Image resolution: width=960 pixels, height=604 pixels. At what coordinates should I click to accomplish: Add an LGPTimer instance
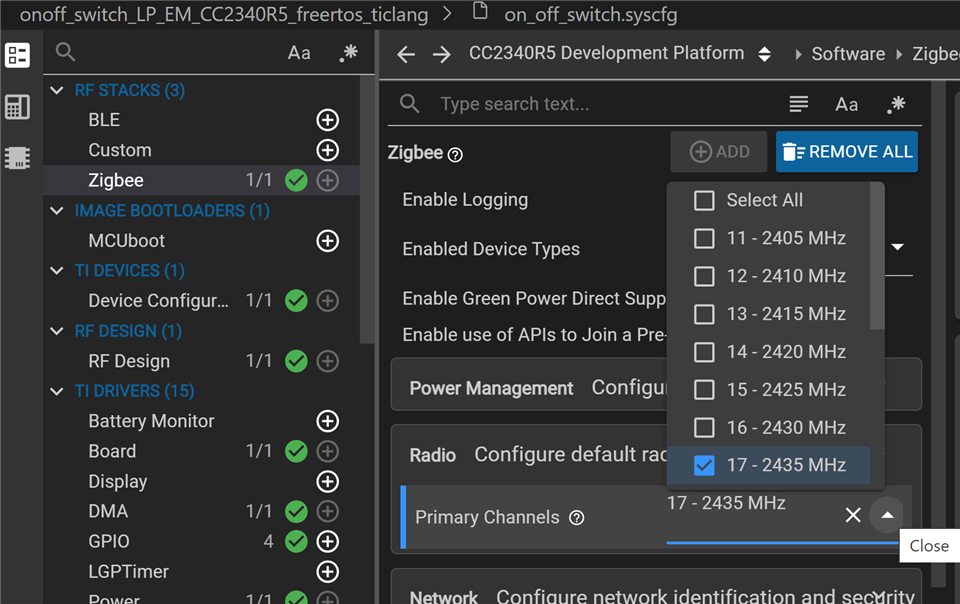(x=328, y=572)
